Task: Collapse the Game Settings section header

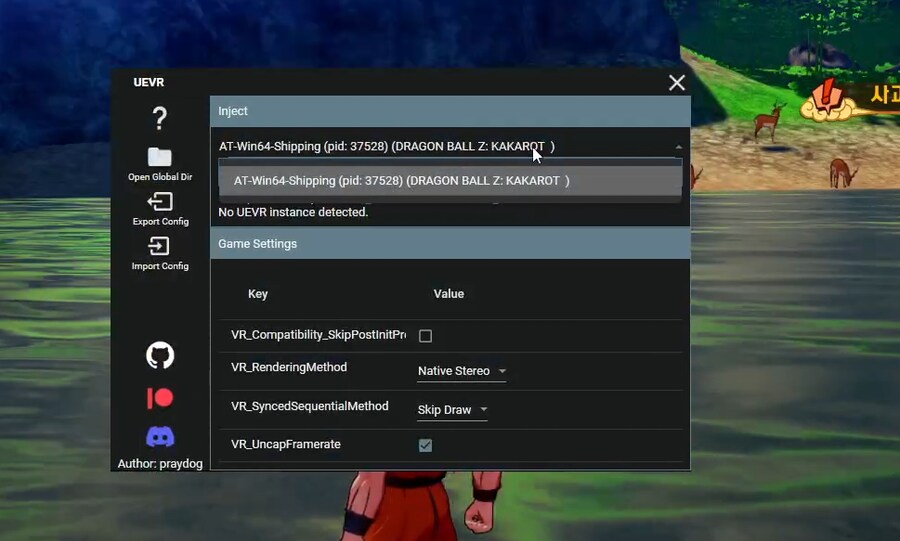Action: (450, 243)
